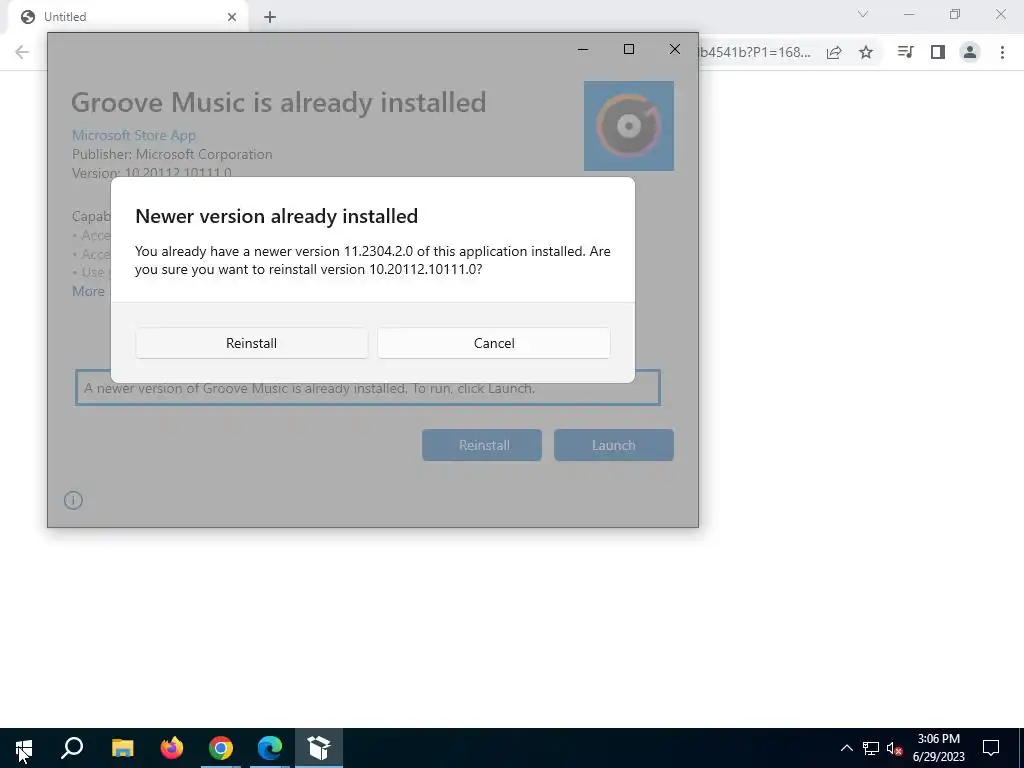The width and height of the screenshot is (1024, 768).
Task: Open the Microsoft Store App link
Action: click(134, 135)
